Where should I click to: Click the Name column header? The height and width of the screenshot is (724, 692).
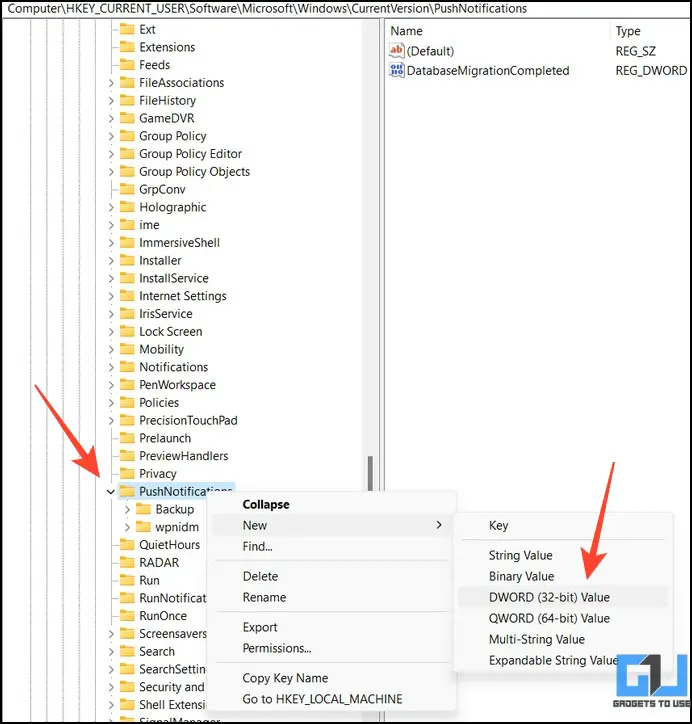point(406,31)
